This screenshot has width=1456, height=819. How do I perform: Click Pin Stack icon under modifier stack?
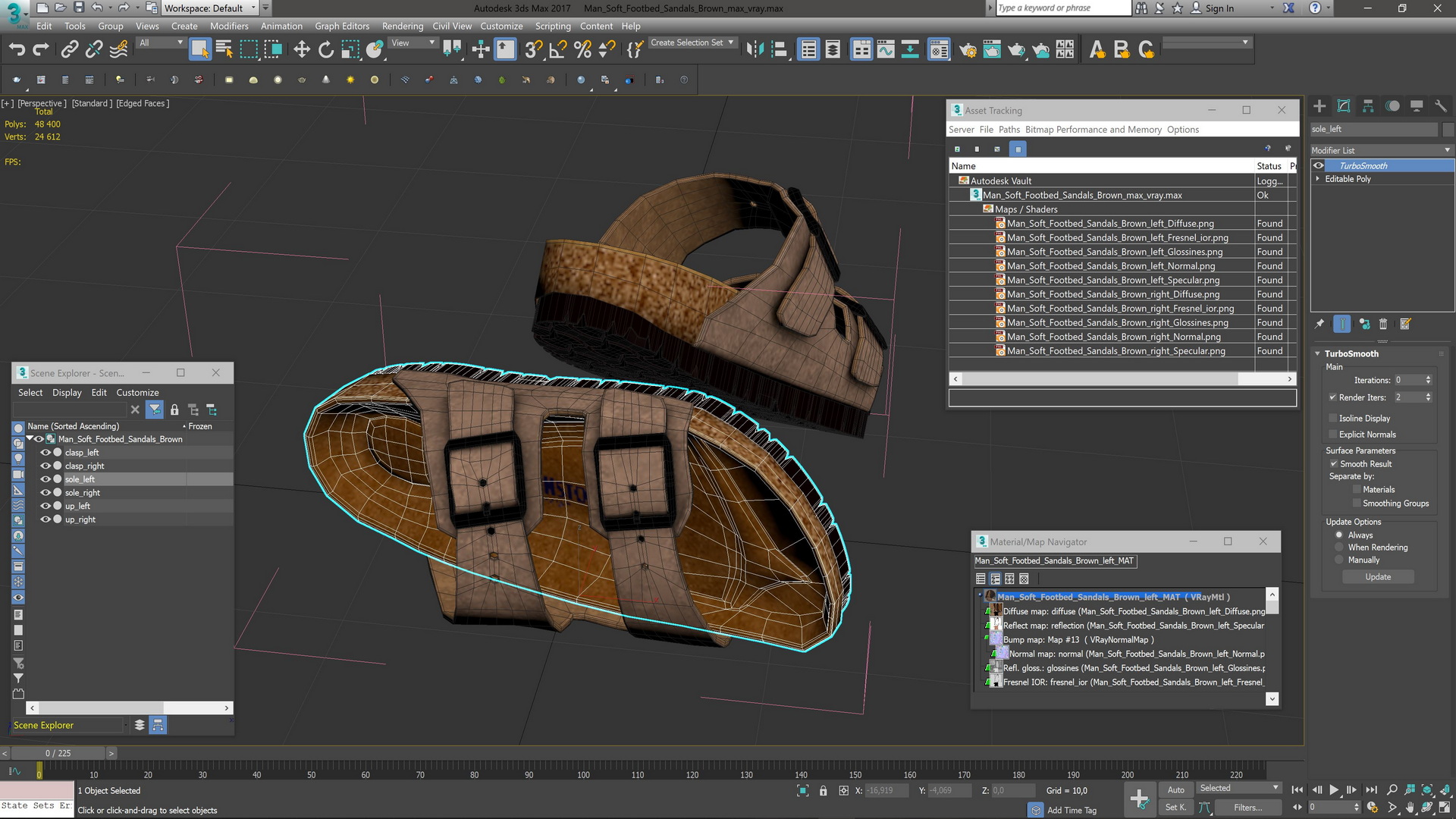click(x=1319, y=324)
